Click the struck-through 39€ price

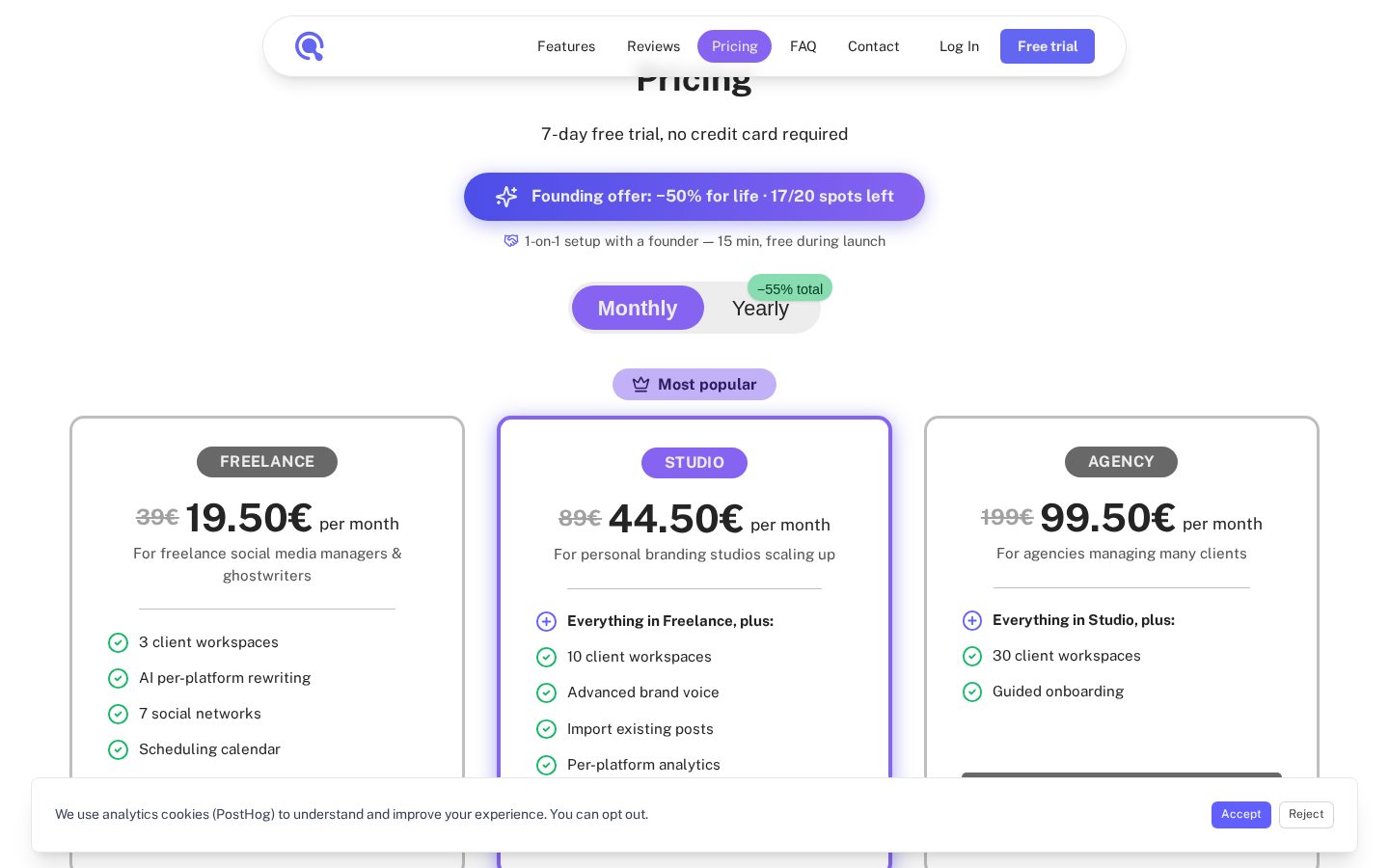(157, 518)
